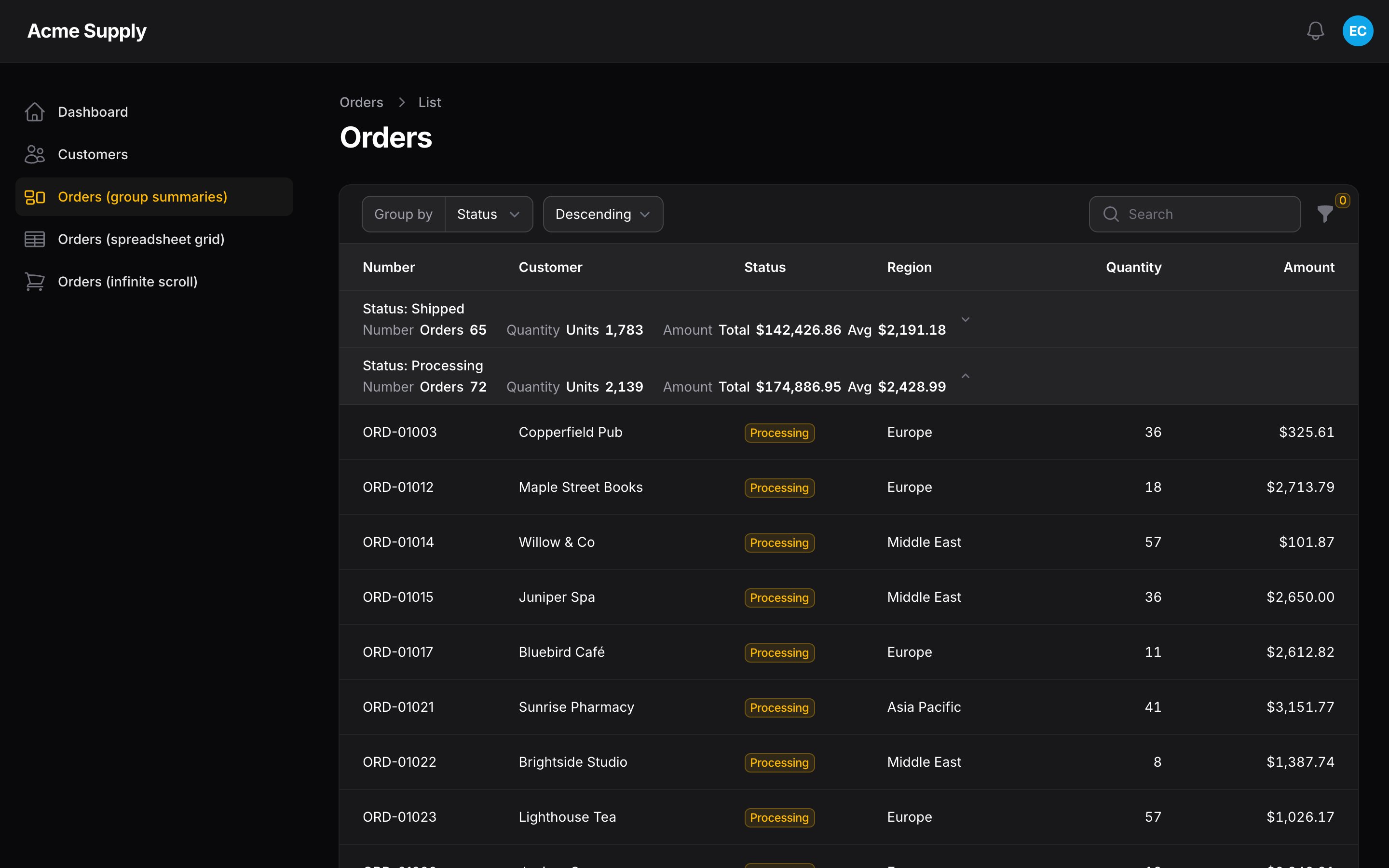
Task: Click the Orders breadcrumb link
Action: click(x=361, y=102)
